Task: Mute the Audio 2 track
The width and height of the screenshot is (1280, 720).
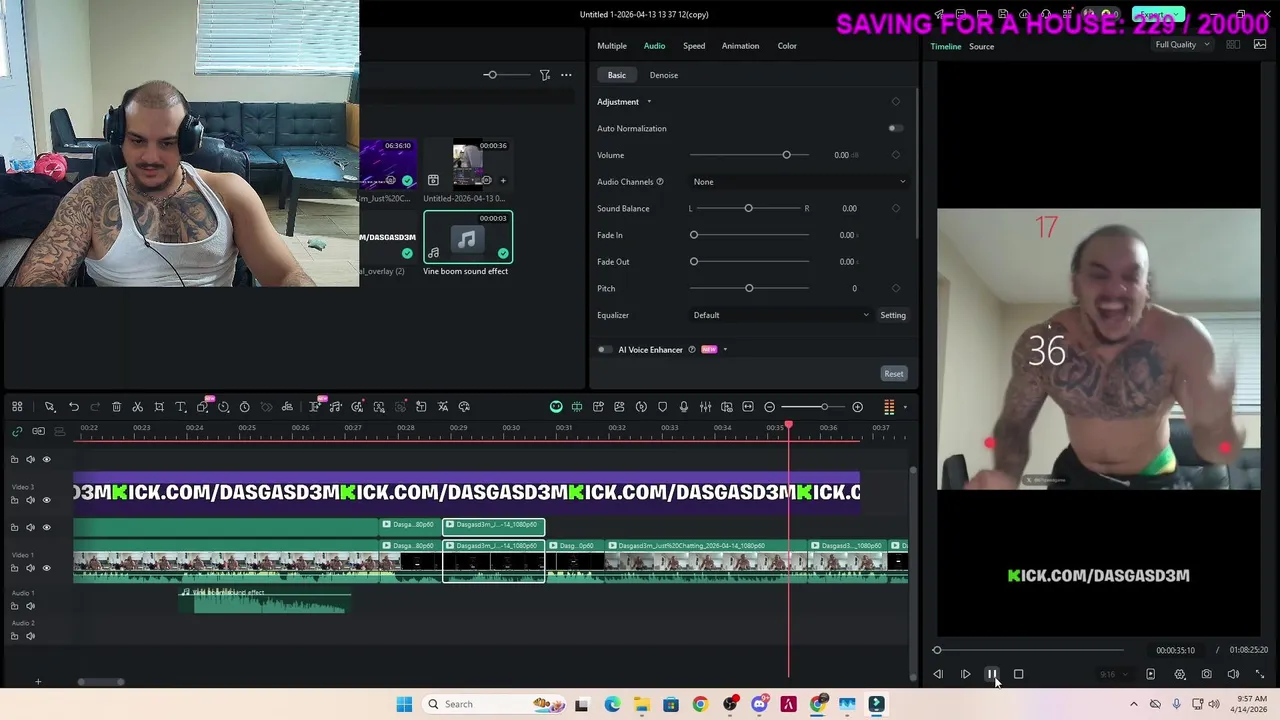Action: point(30,636)
